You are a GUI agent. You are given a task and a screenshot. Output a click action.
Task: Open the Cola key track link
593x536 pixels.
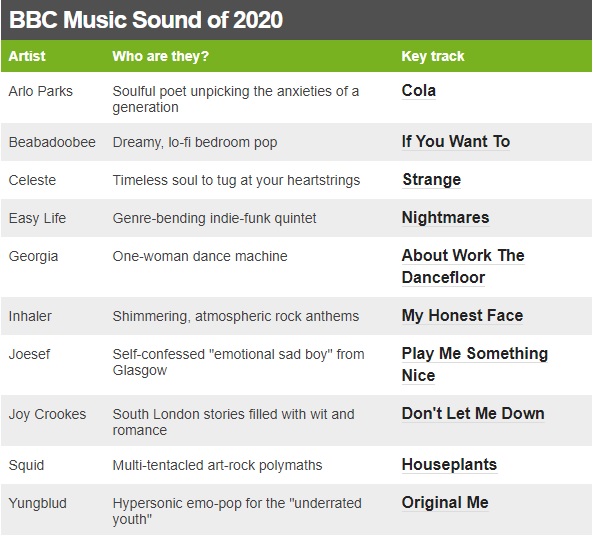click(x=418, y=91)
